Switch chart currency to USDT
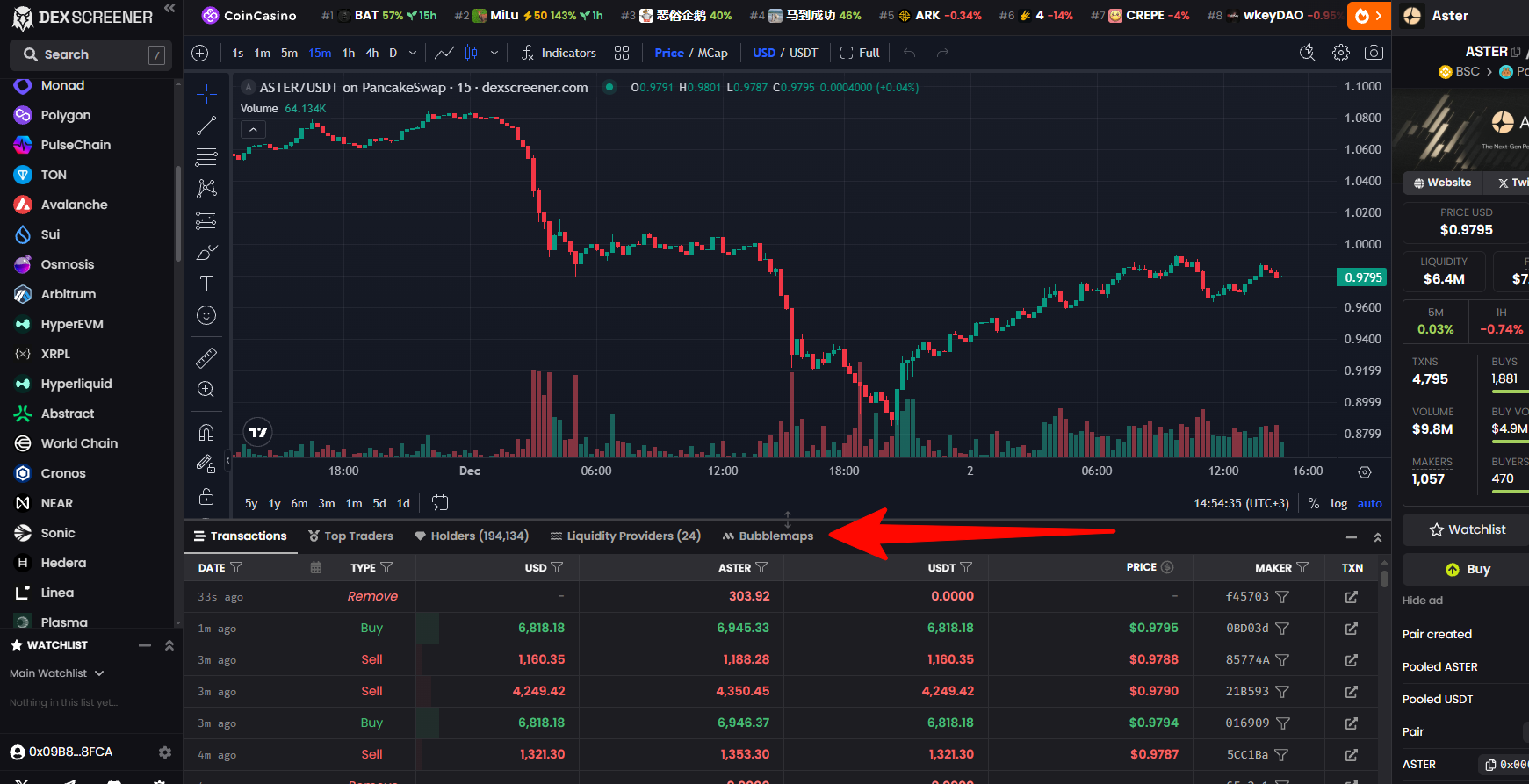The image size is (1529, 784). coord(803,54)
